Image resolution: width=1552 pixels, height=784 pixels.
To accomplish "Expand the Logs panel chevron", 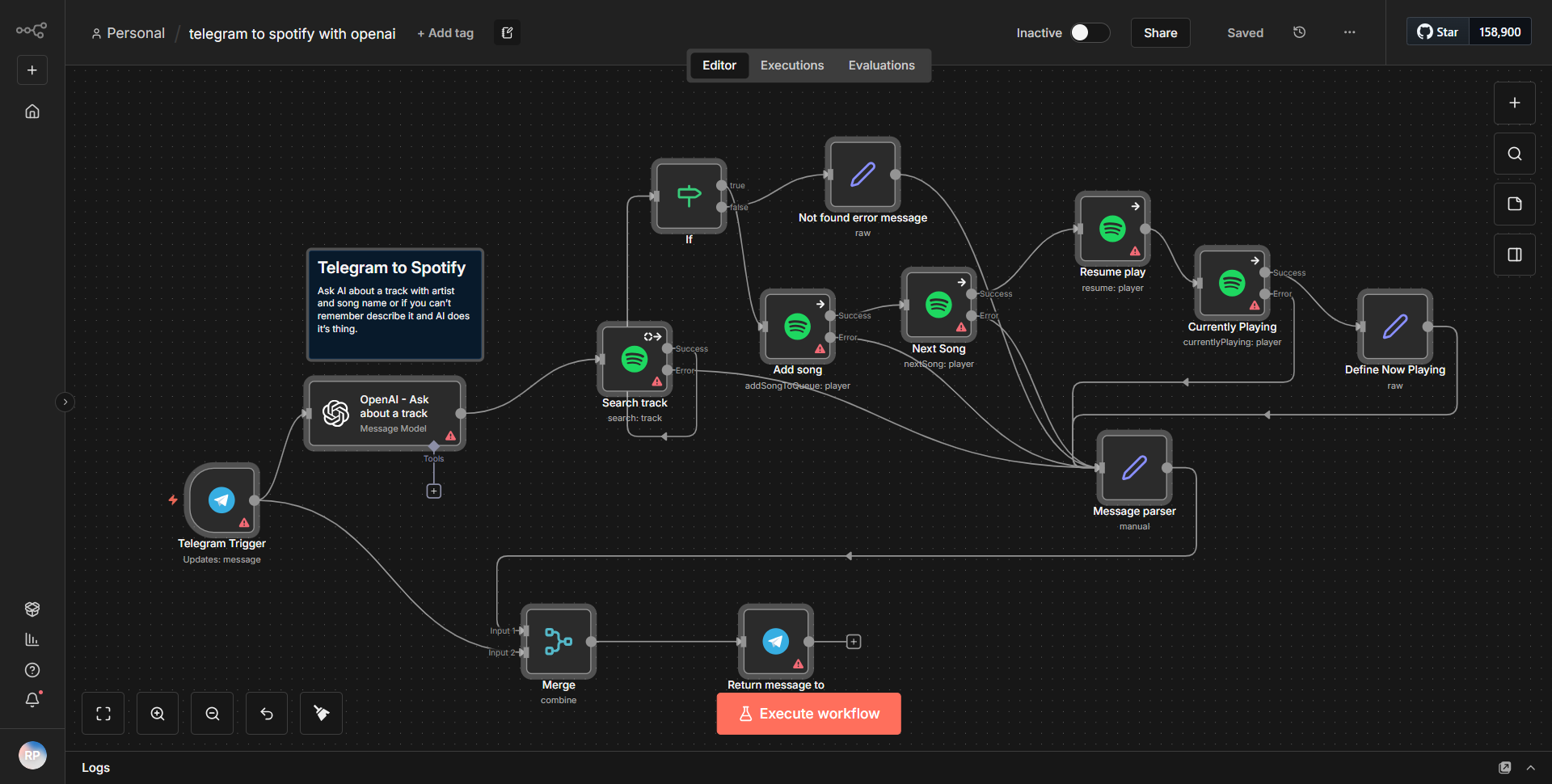I will click(x=1531, y=767).
